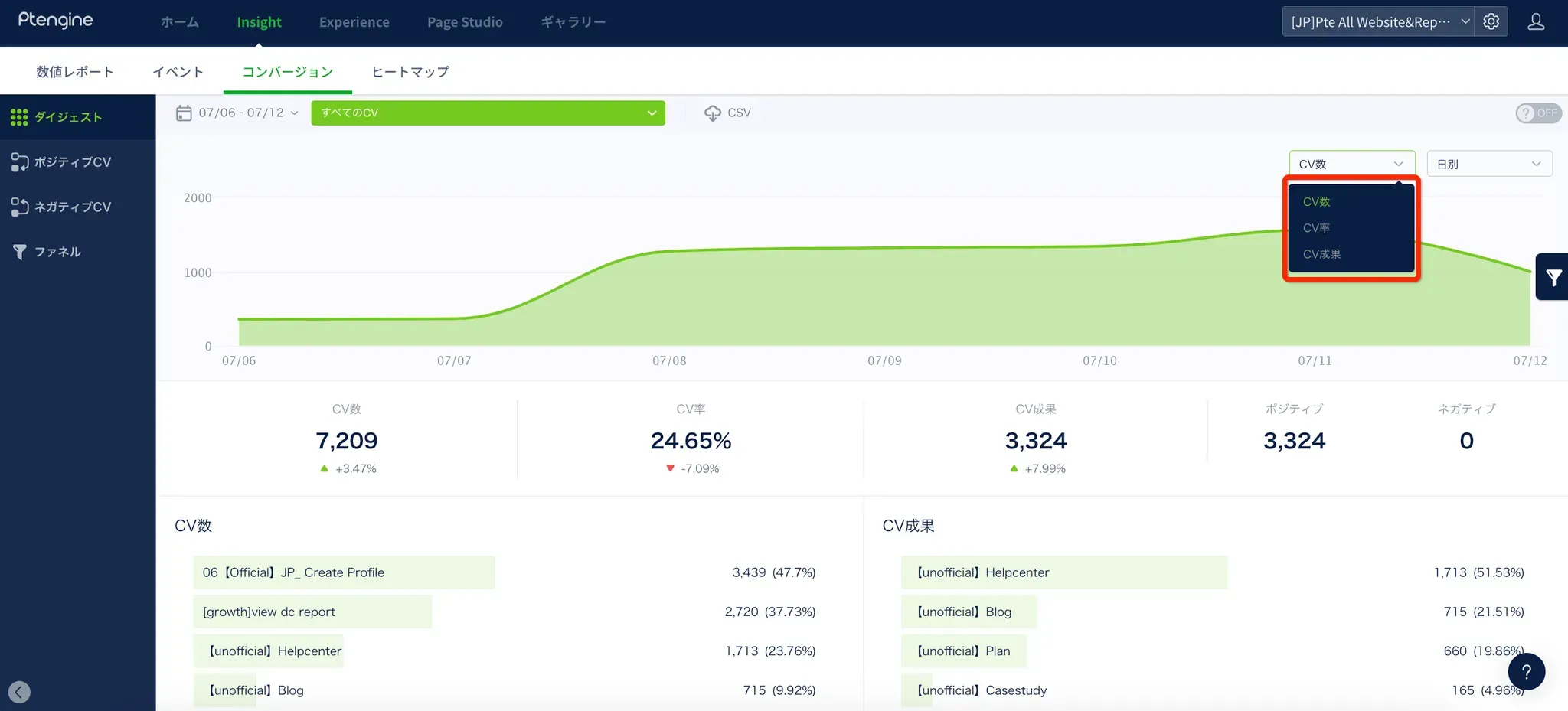Click the CSV download cloud icon

click(x=713, y=113)
